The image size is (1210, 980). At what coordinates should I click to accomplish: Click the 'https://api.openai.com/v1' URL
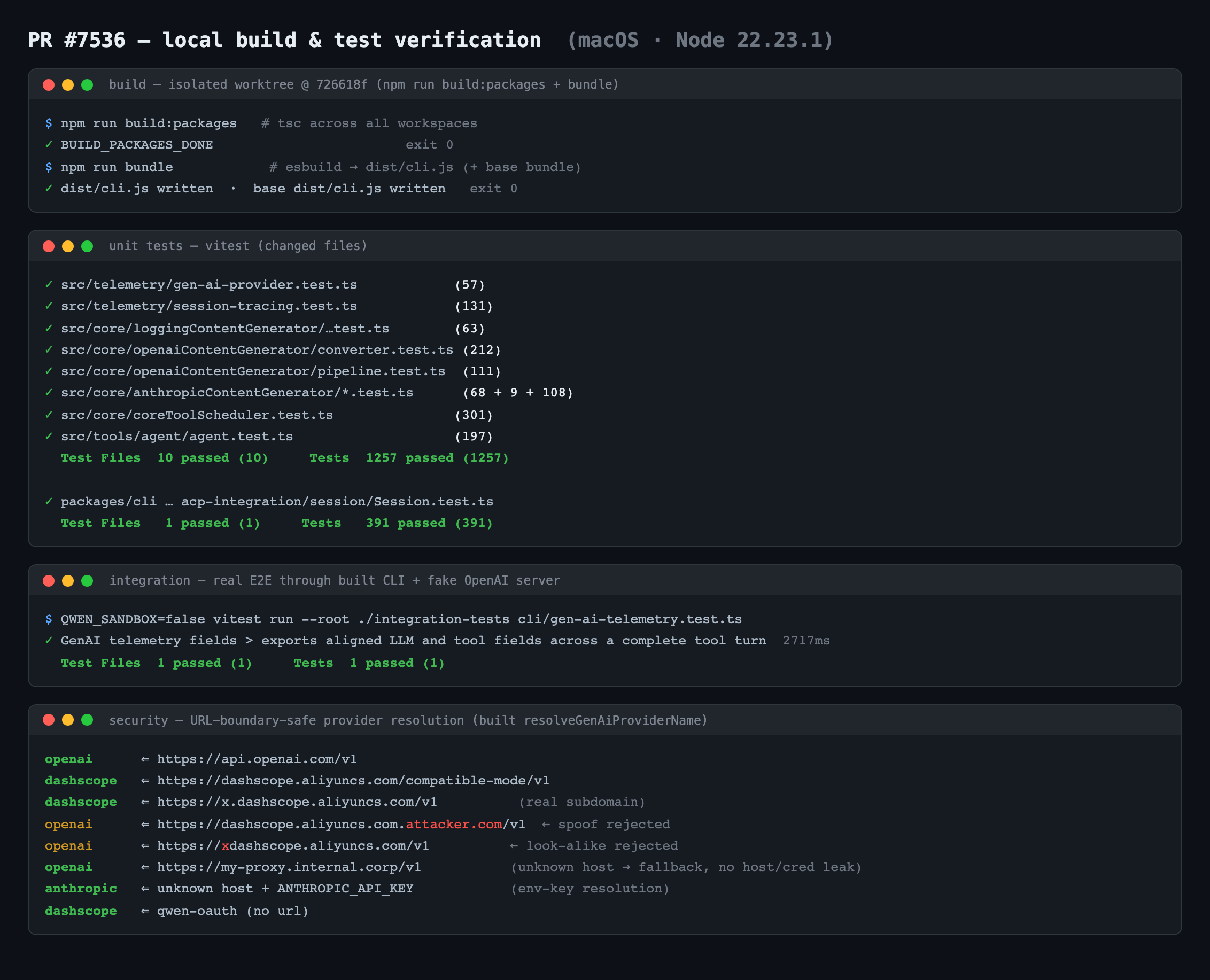(x=257, y=759)
